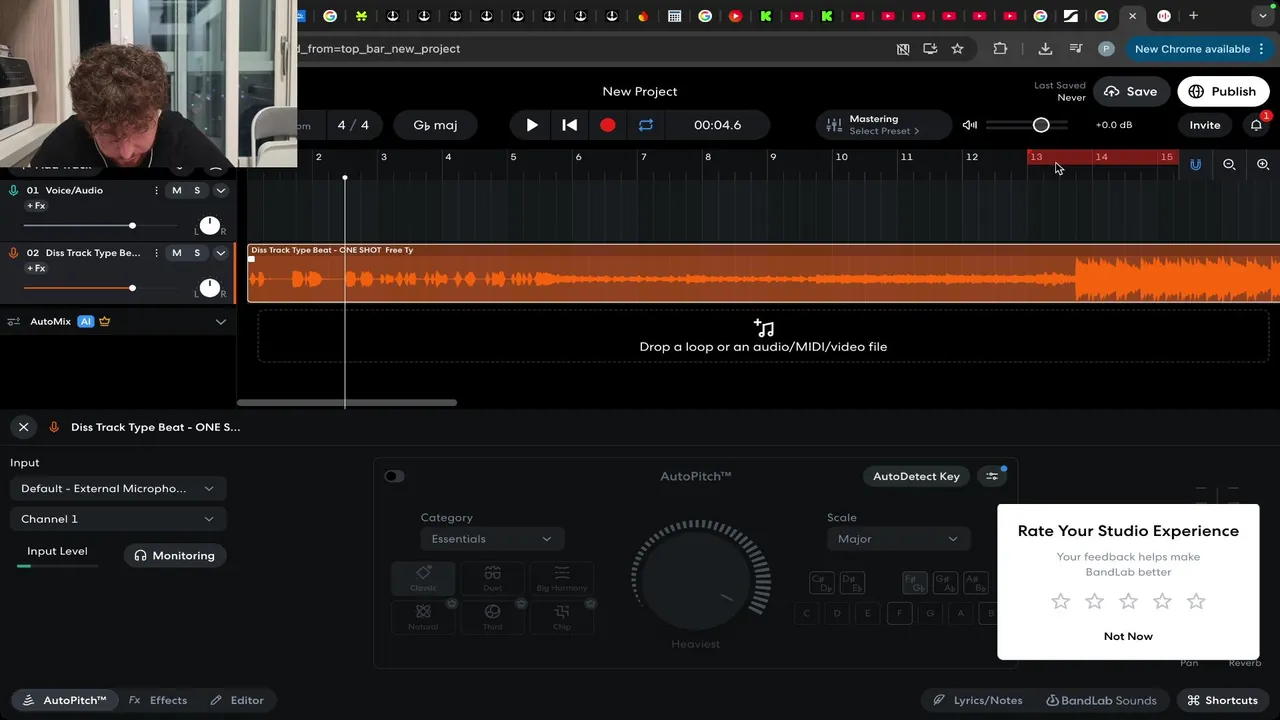This screenshot has width=1280, height=720.
Task: Solo the Diss Track Type Beat track
Action: click(x=197, y=253)
